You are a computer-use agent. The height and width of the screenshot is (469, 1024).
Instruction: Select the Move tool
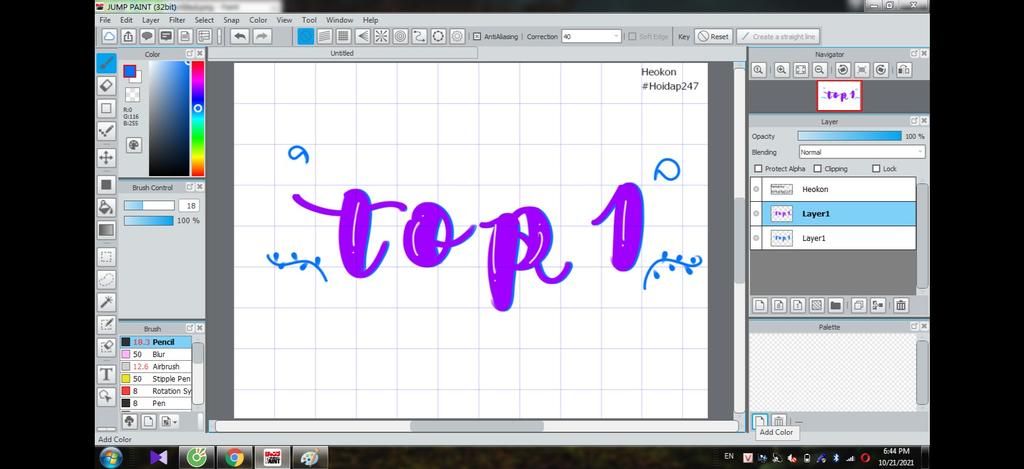[x=106, y=157]
